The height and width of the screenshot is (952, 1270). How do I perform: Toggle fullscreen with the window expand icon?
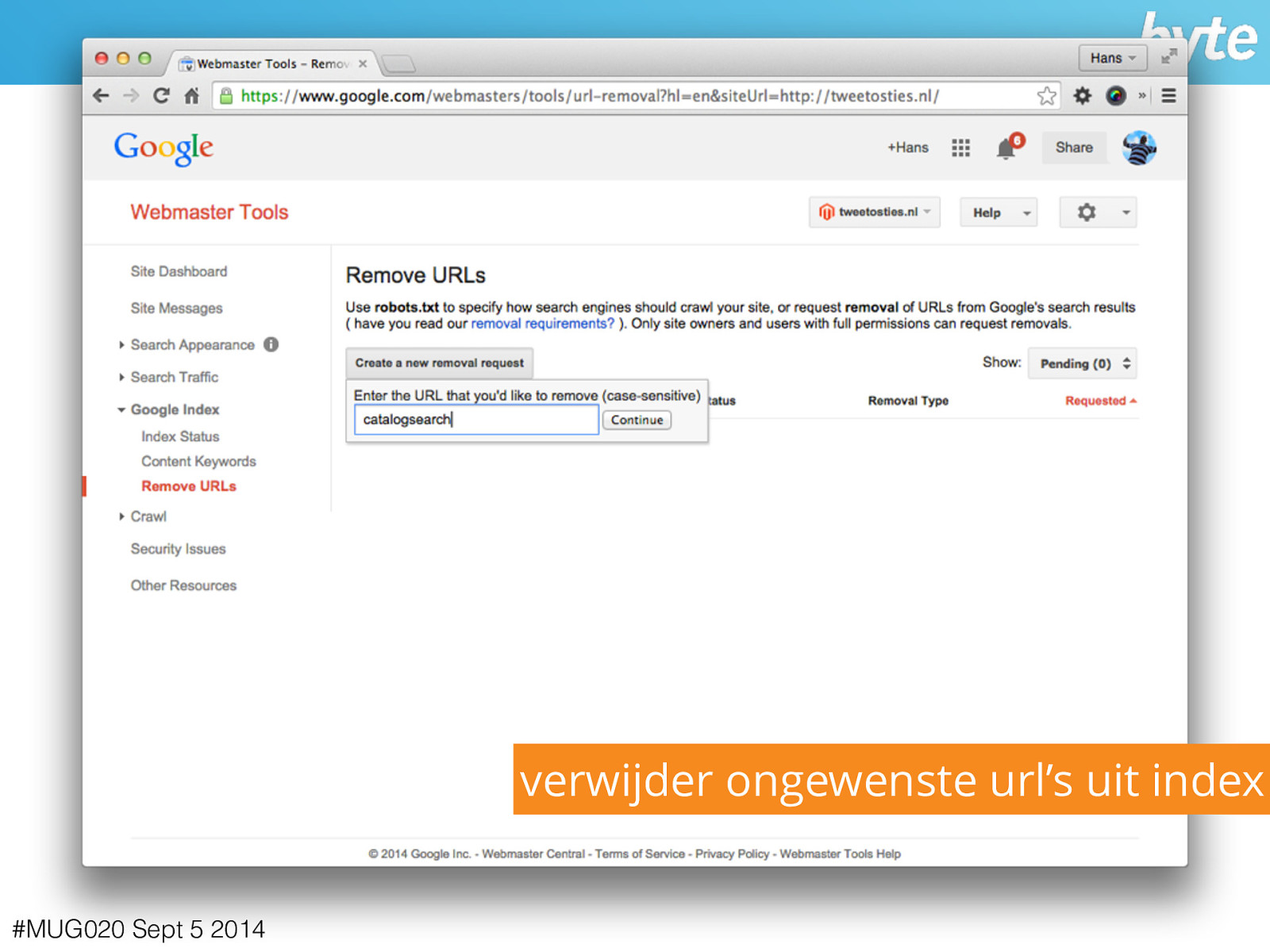click(x=1168, y=56)
